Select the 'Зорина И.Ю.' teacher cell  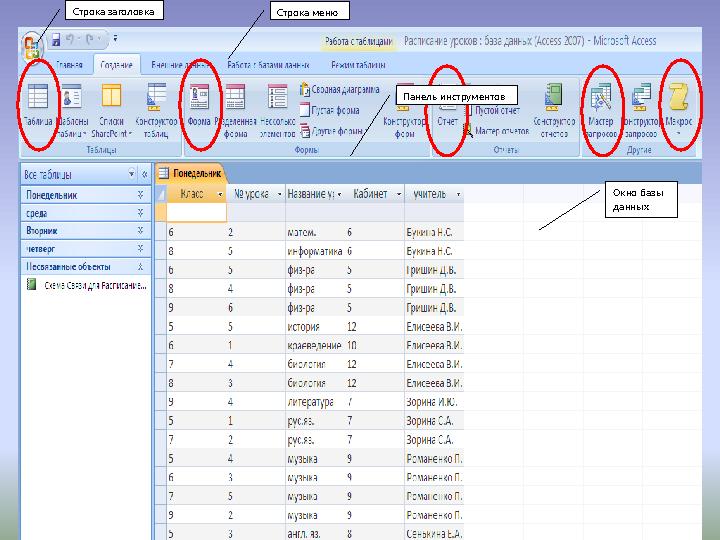coord(434,402)
